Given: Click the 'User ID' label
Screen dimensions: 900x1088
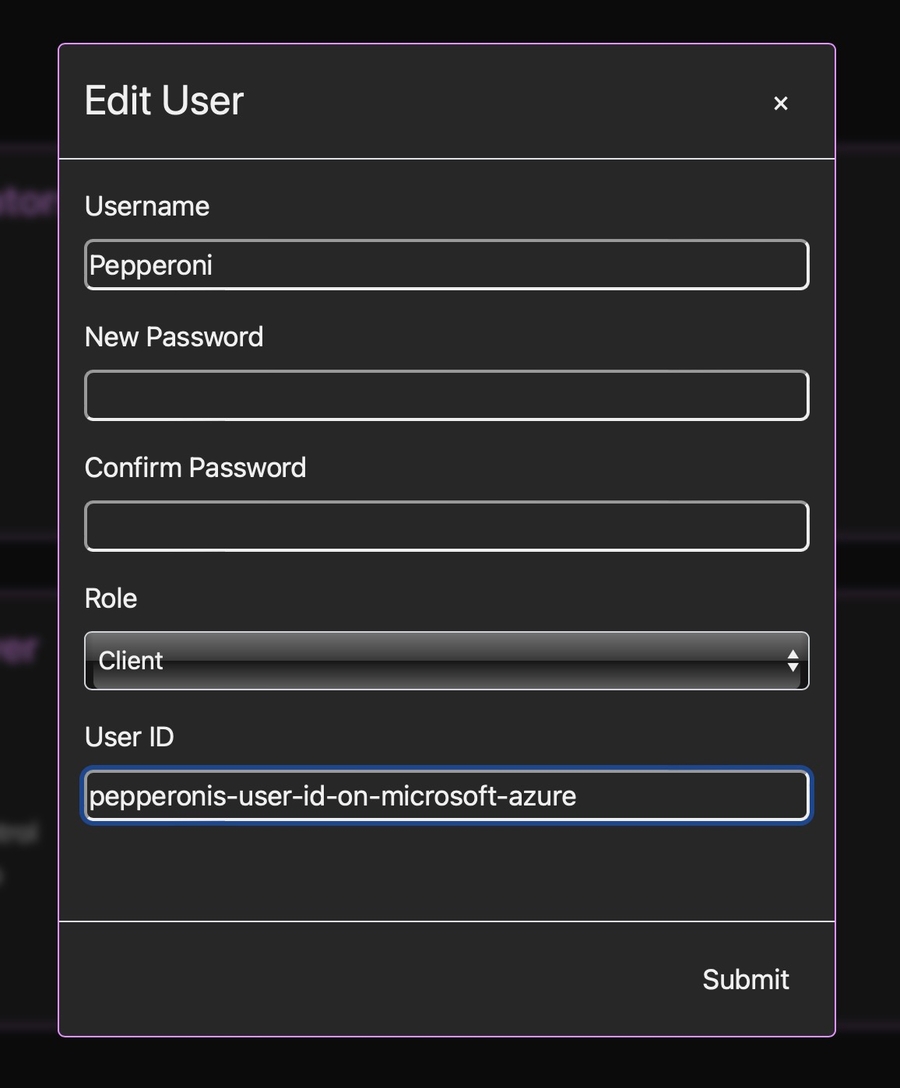Looking at the screenshot, I should [129, 737].
